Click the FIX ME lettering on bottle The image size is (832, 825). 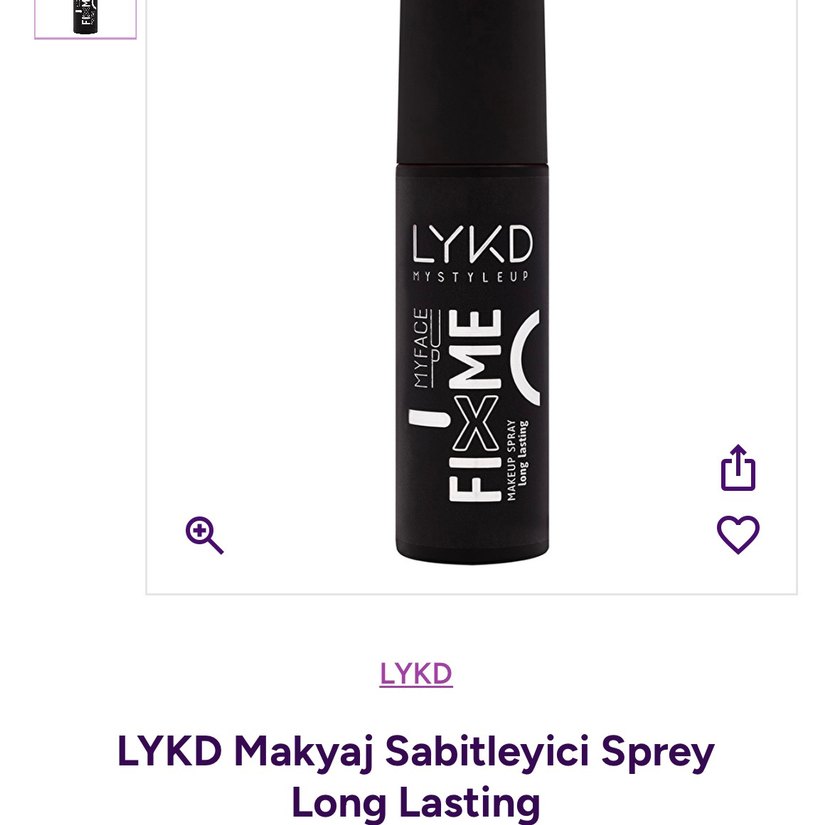click(475, 405)
